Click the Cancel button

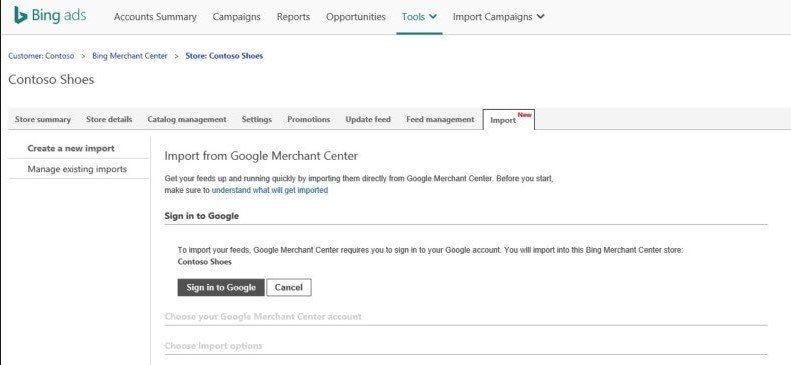point(289,287)
